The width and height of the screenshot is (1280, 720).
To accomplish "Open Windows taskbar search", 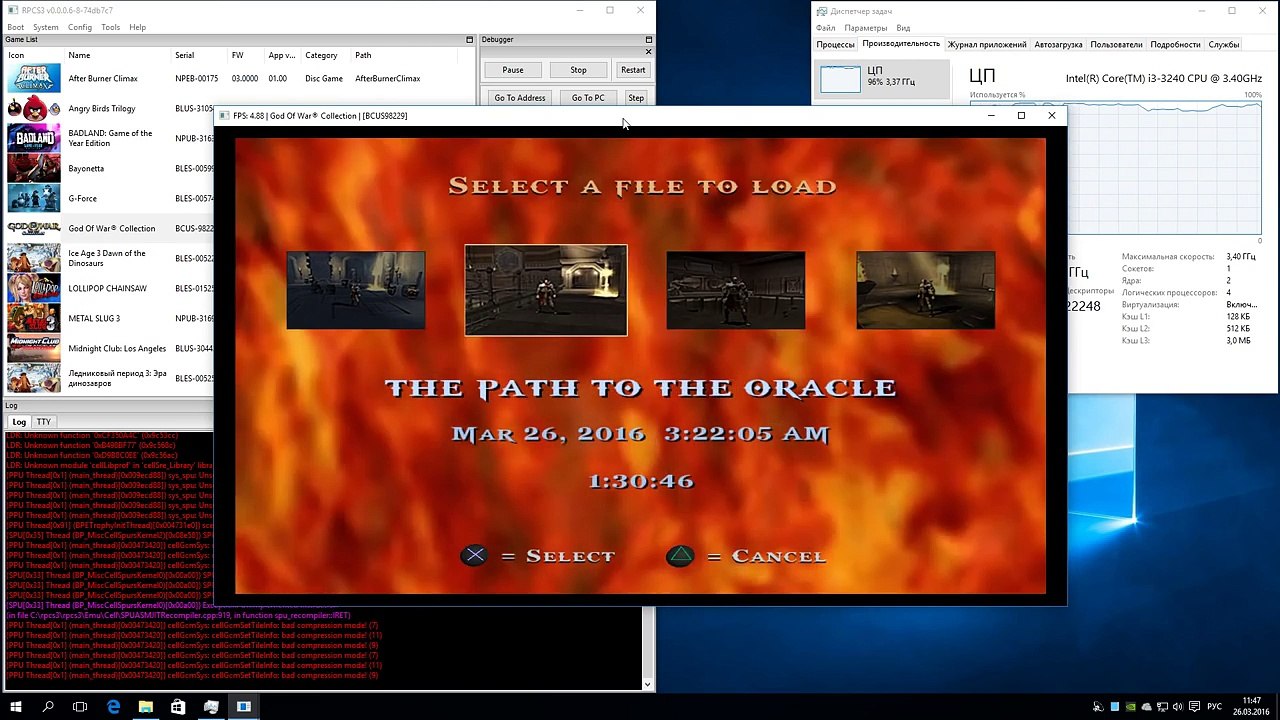I will (48, 707).
